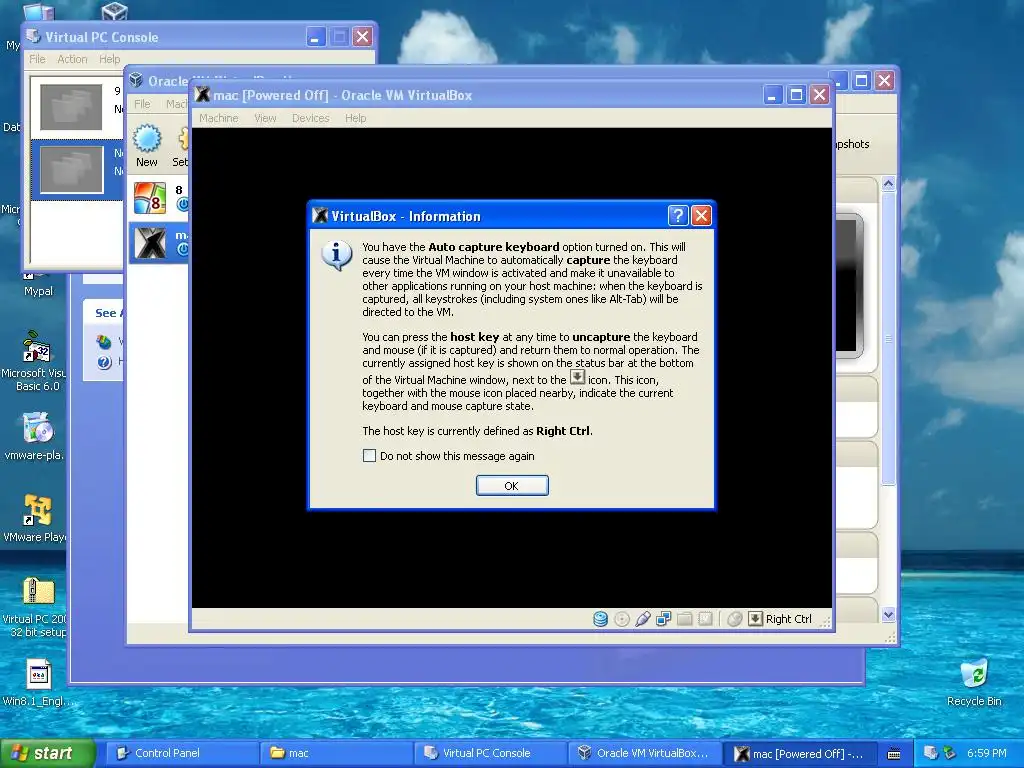1024x768 pixels.
Task: Check 'Do not show this message again'
Action: [370, 456]
